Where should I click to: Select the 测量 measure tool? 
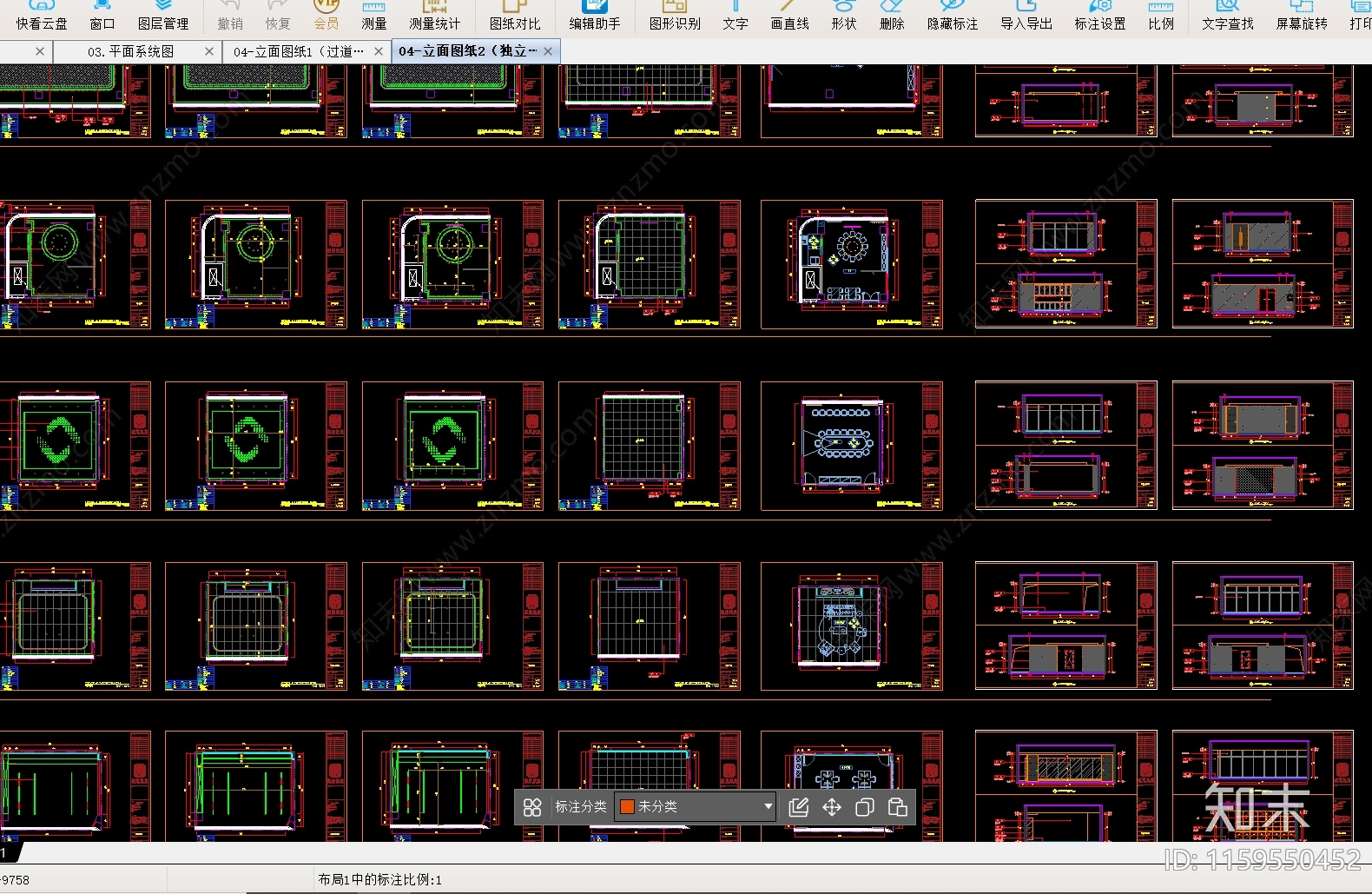click(x=373, y=16)
